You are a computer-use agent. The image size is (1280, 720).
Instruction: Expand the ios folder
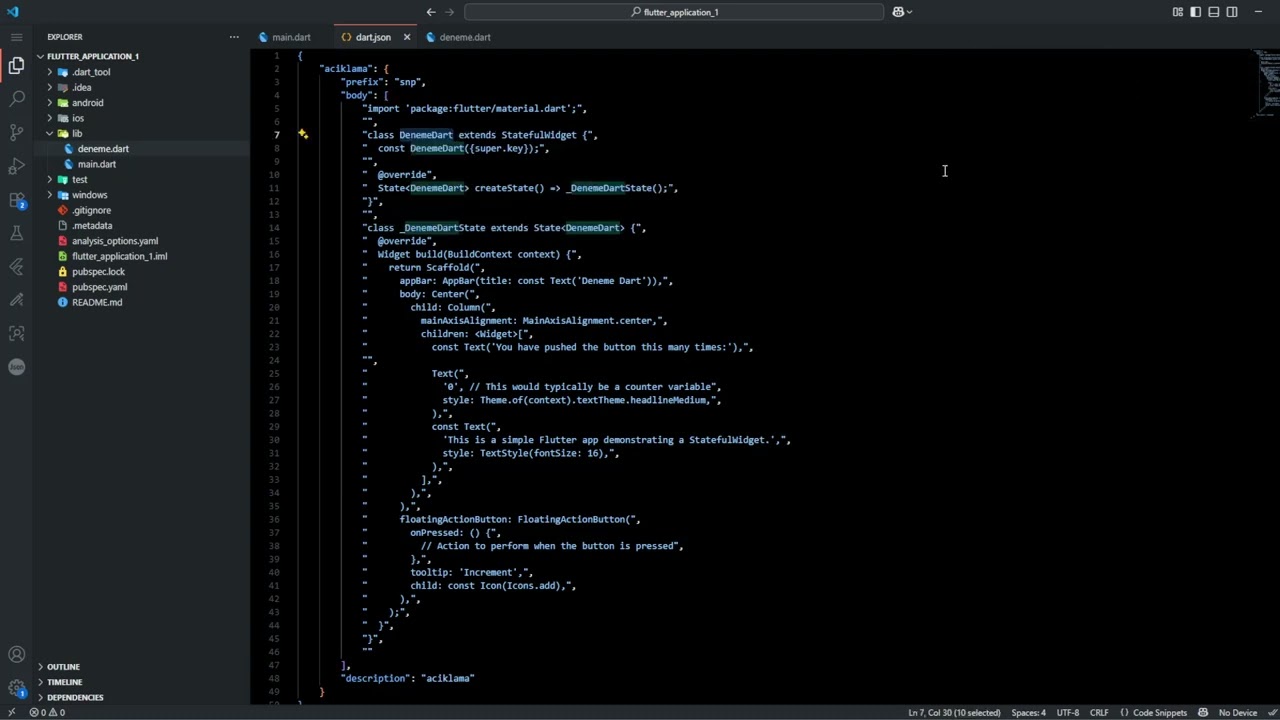[x=50, y=118]
